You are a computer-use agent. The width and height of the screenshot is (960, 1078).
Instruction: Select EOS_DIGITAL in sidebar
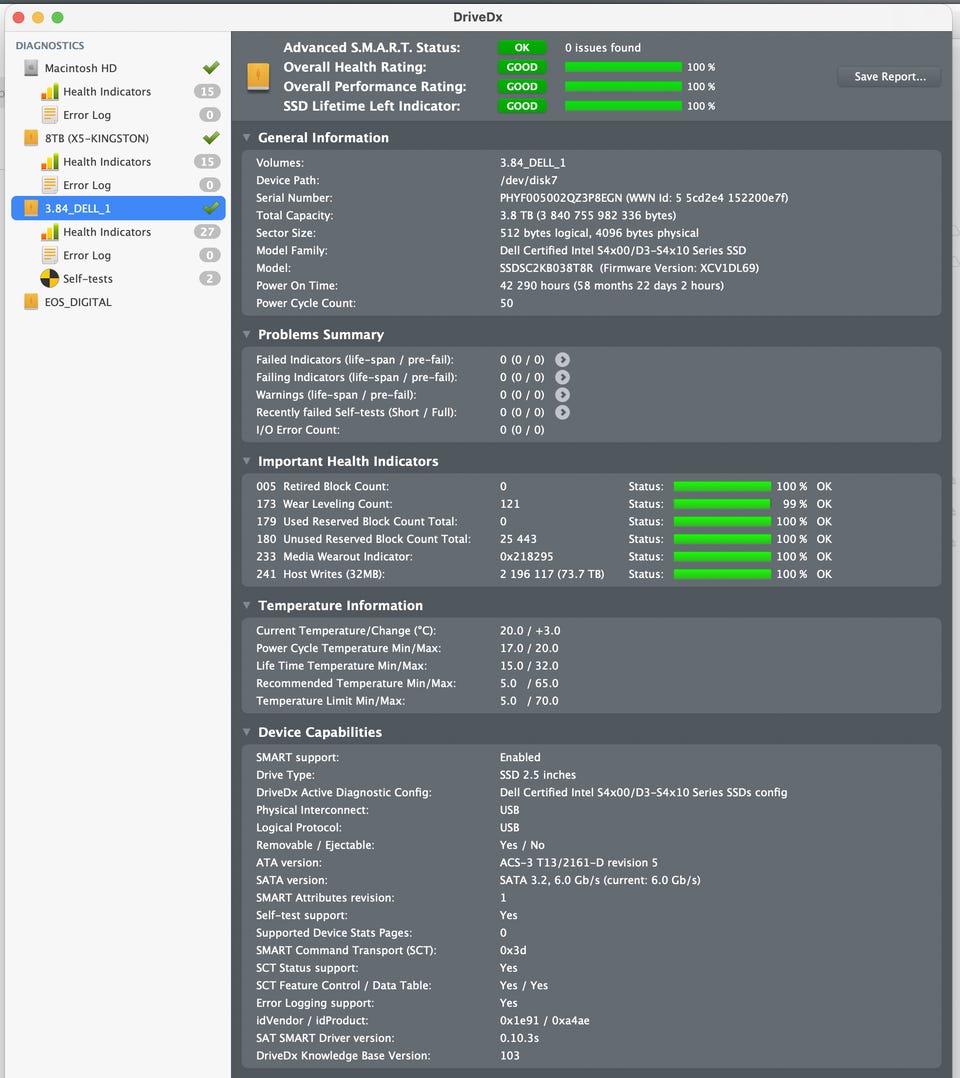(x=118, y=302)
